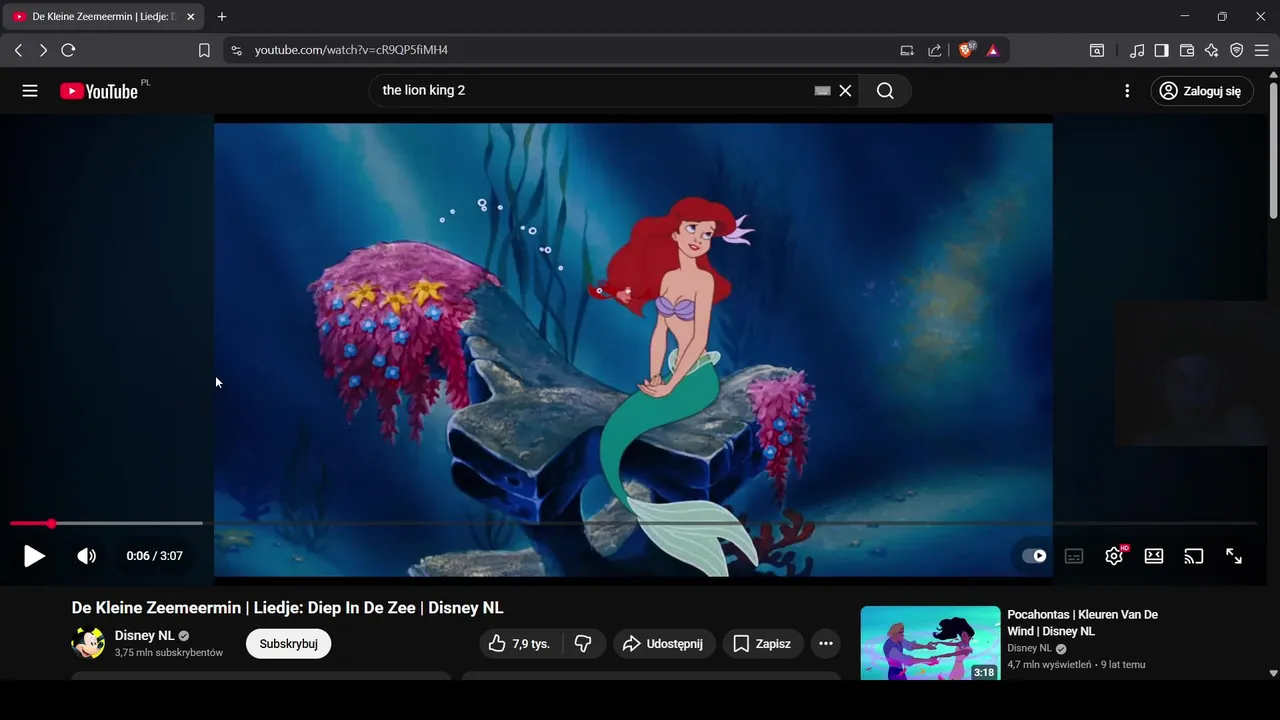Open the Disney NL channel avatar

[x=88, y=643]
